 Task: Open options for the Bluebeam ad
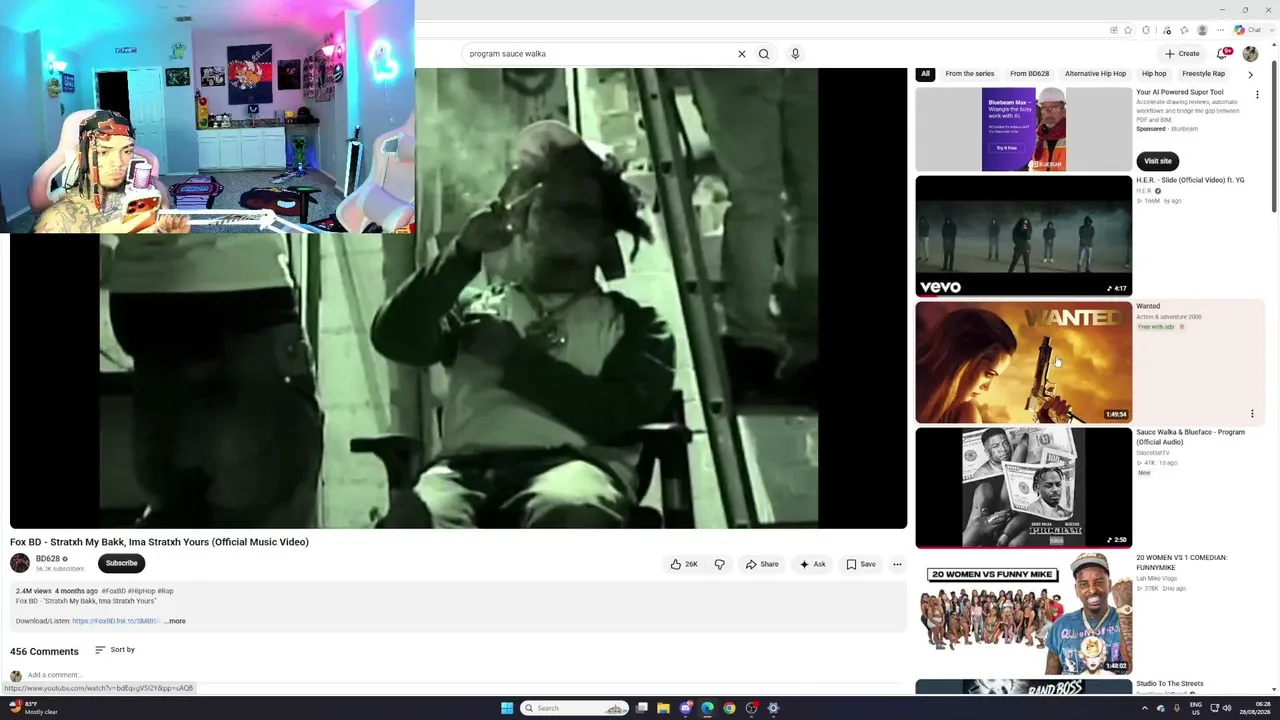[1257, 95]
